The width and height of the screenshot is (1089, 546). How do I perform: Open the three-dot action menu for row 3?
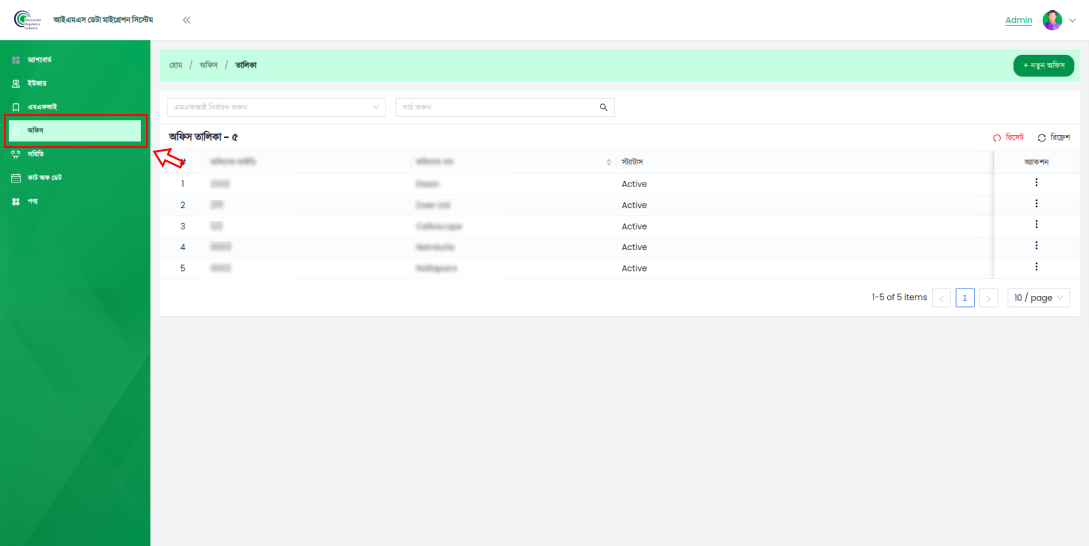coord(1036,225)
